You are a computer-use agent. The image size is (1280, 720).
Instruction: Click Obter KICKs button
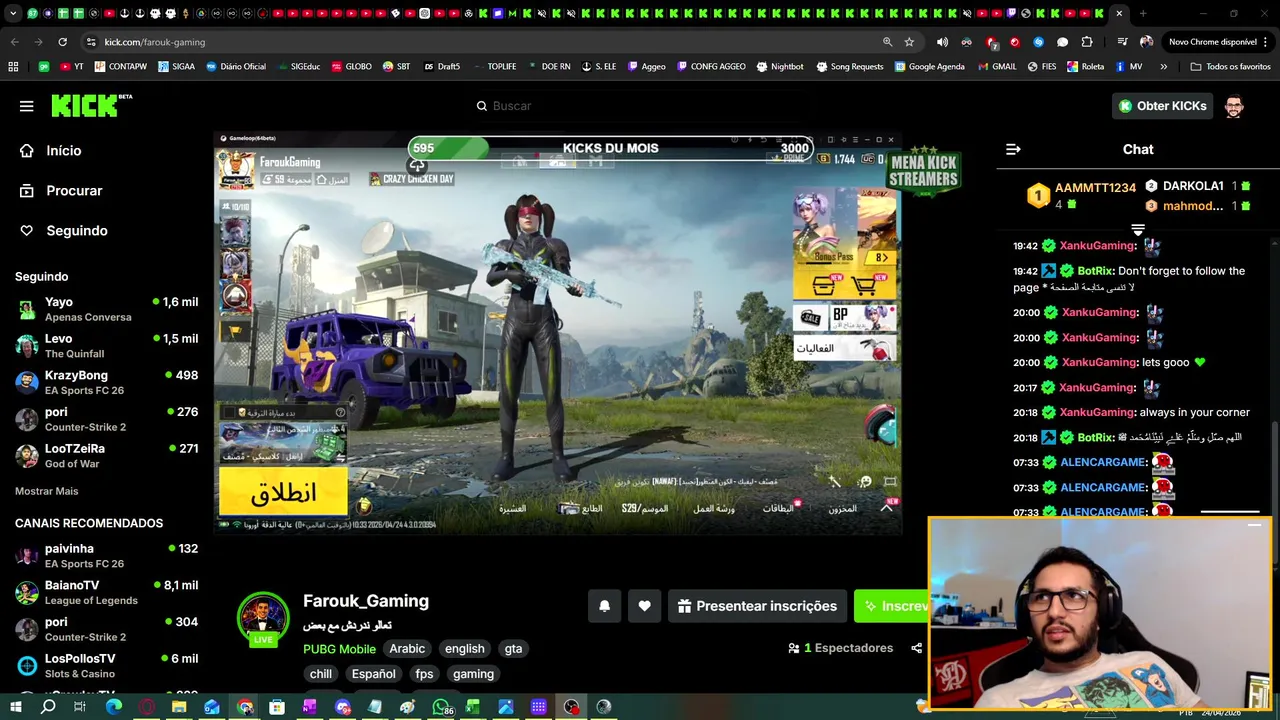click(x=1162, y=106)
